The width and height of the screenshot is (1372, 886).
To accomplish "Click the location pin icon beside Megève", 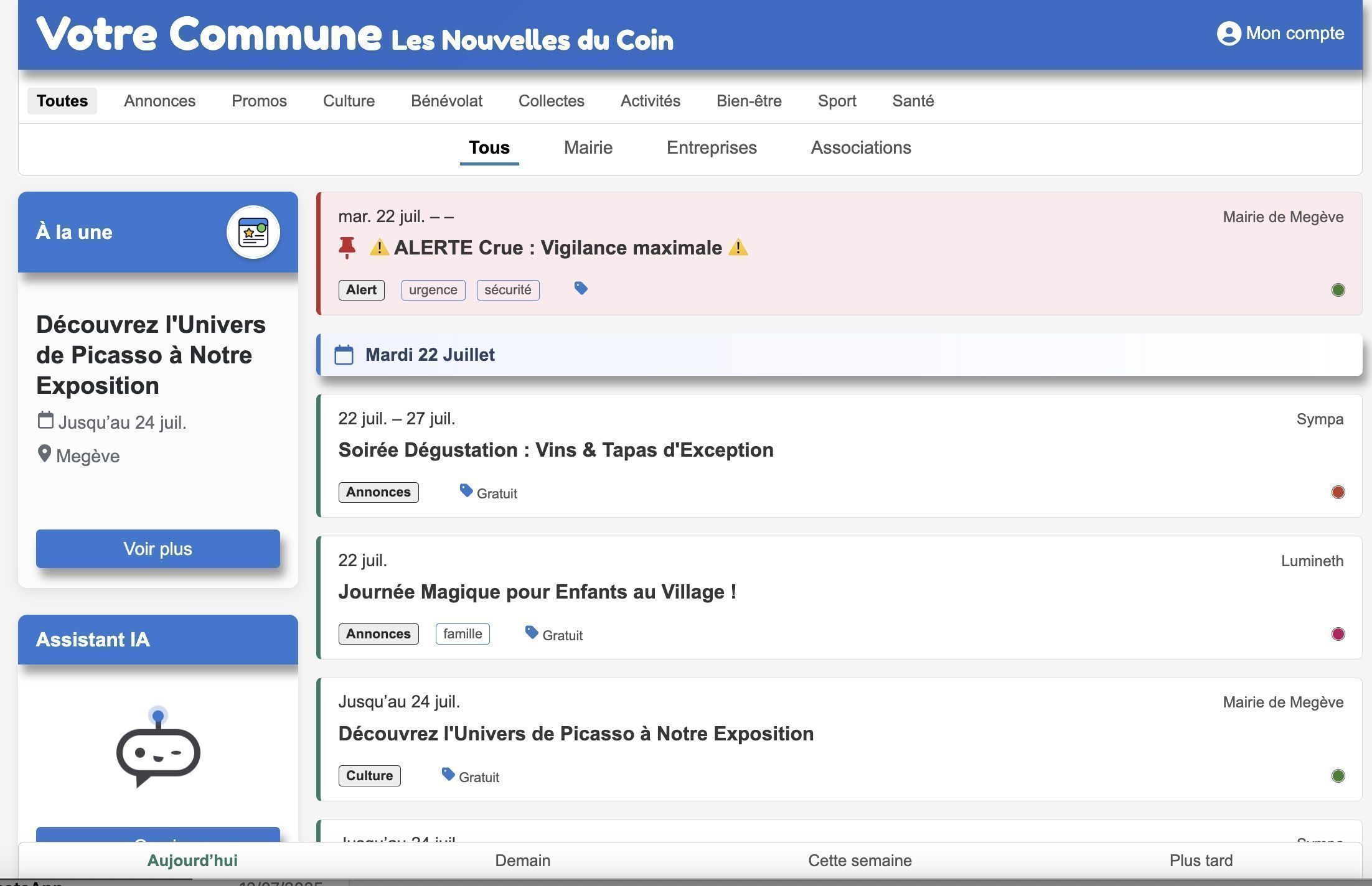I will (44, 454).
